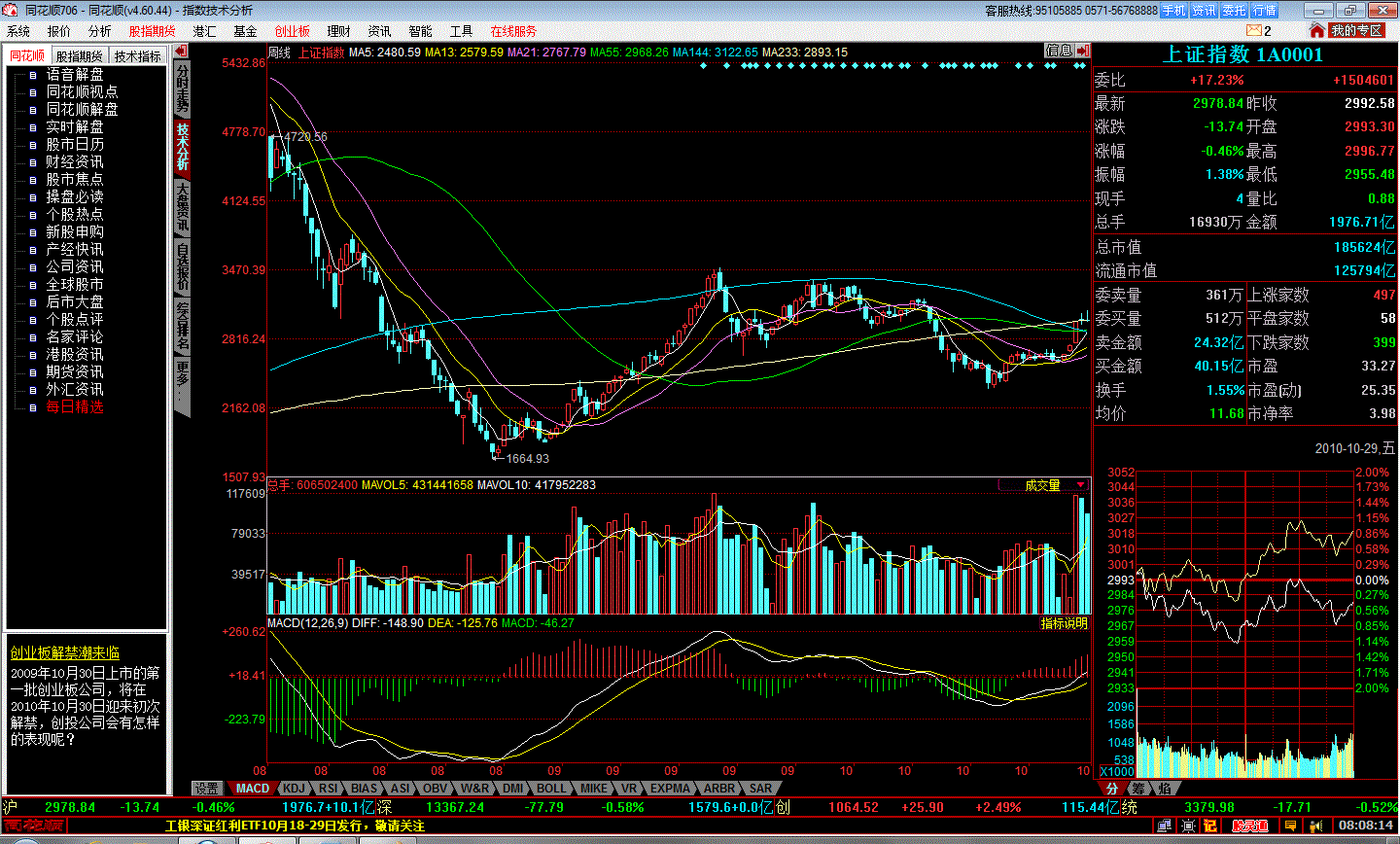Viewport: 1400px width, 844px height.
Task: Click the red home icon beside 我的专区
Action: (1317, 30)
